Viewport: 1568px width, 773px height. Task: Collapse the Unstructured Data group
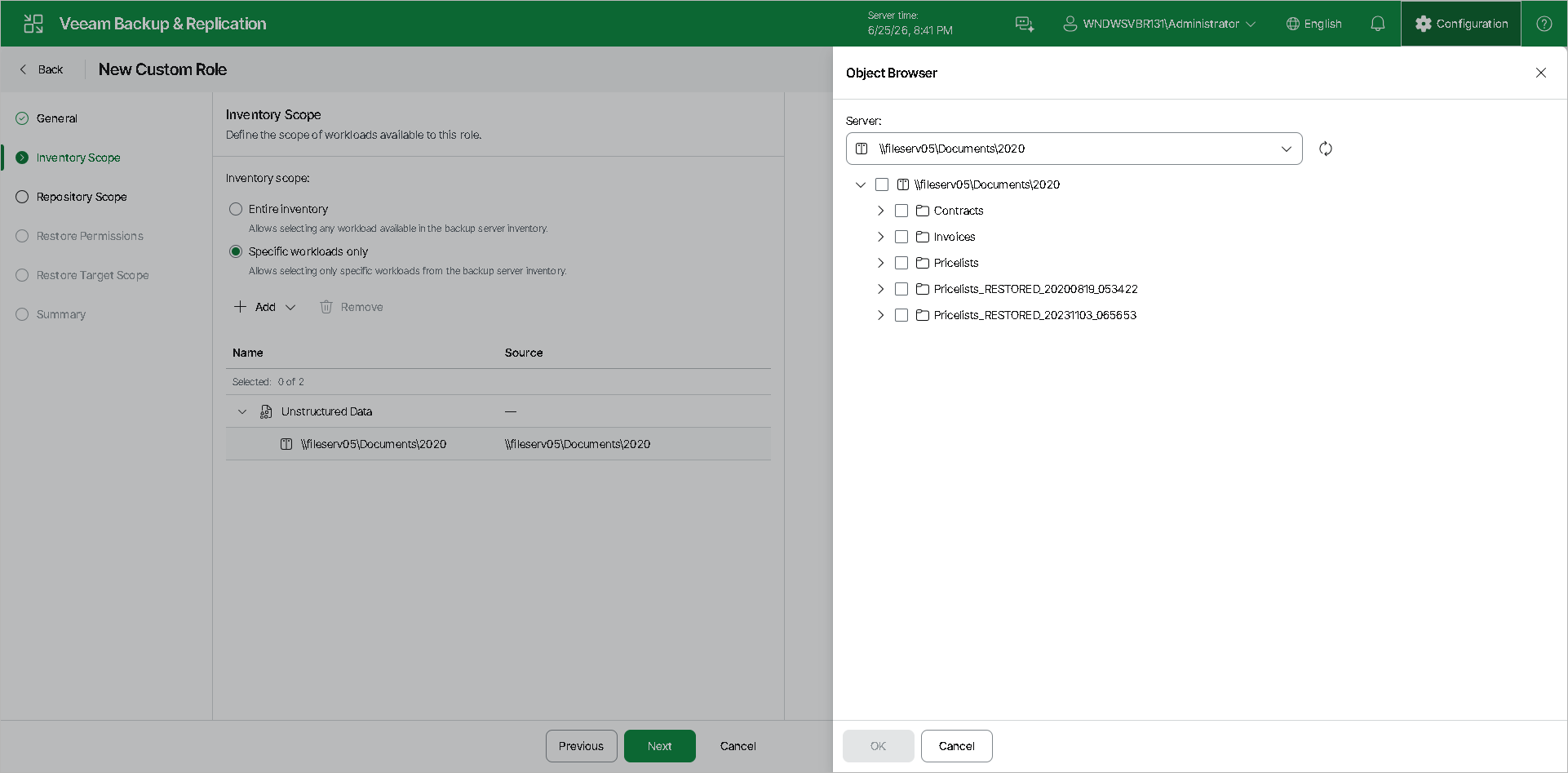[242, 411]
